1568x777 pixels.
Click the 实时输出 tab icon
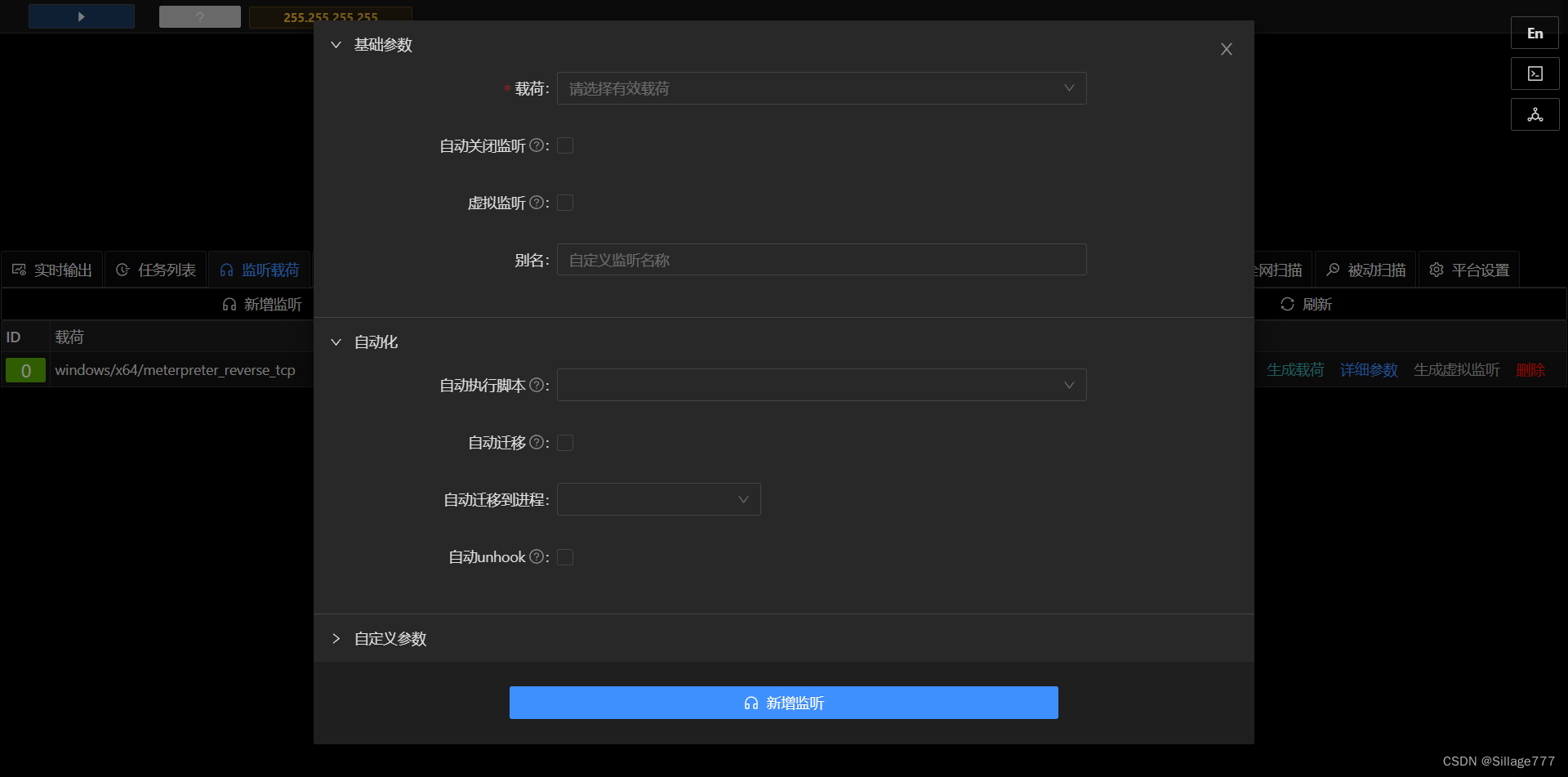point(19,270)
